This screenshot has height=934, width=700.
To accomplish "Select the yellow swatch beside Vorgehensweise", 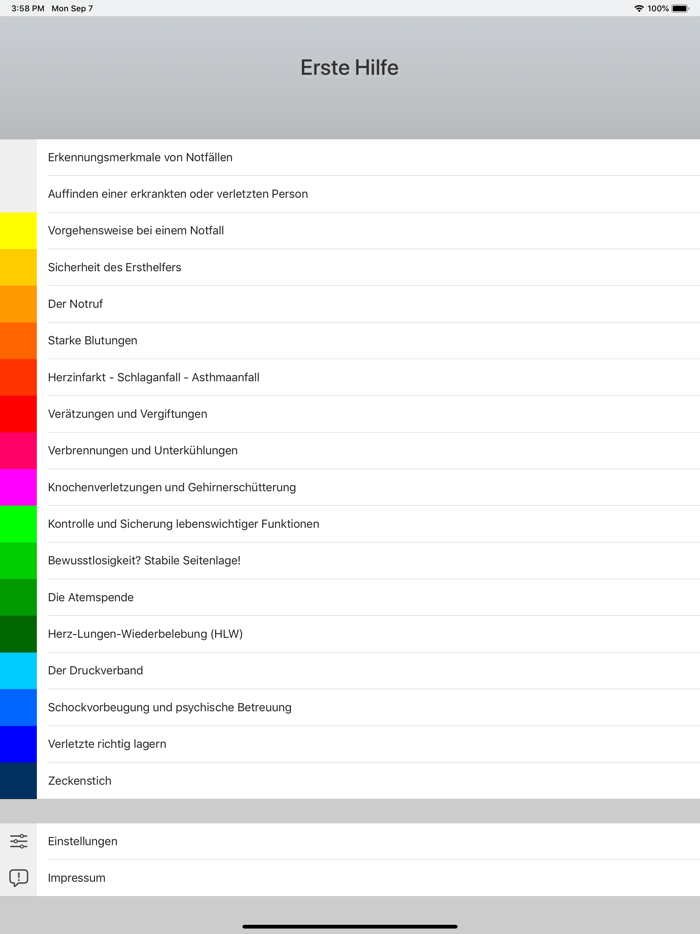I will tap(18, 231).
